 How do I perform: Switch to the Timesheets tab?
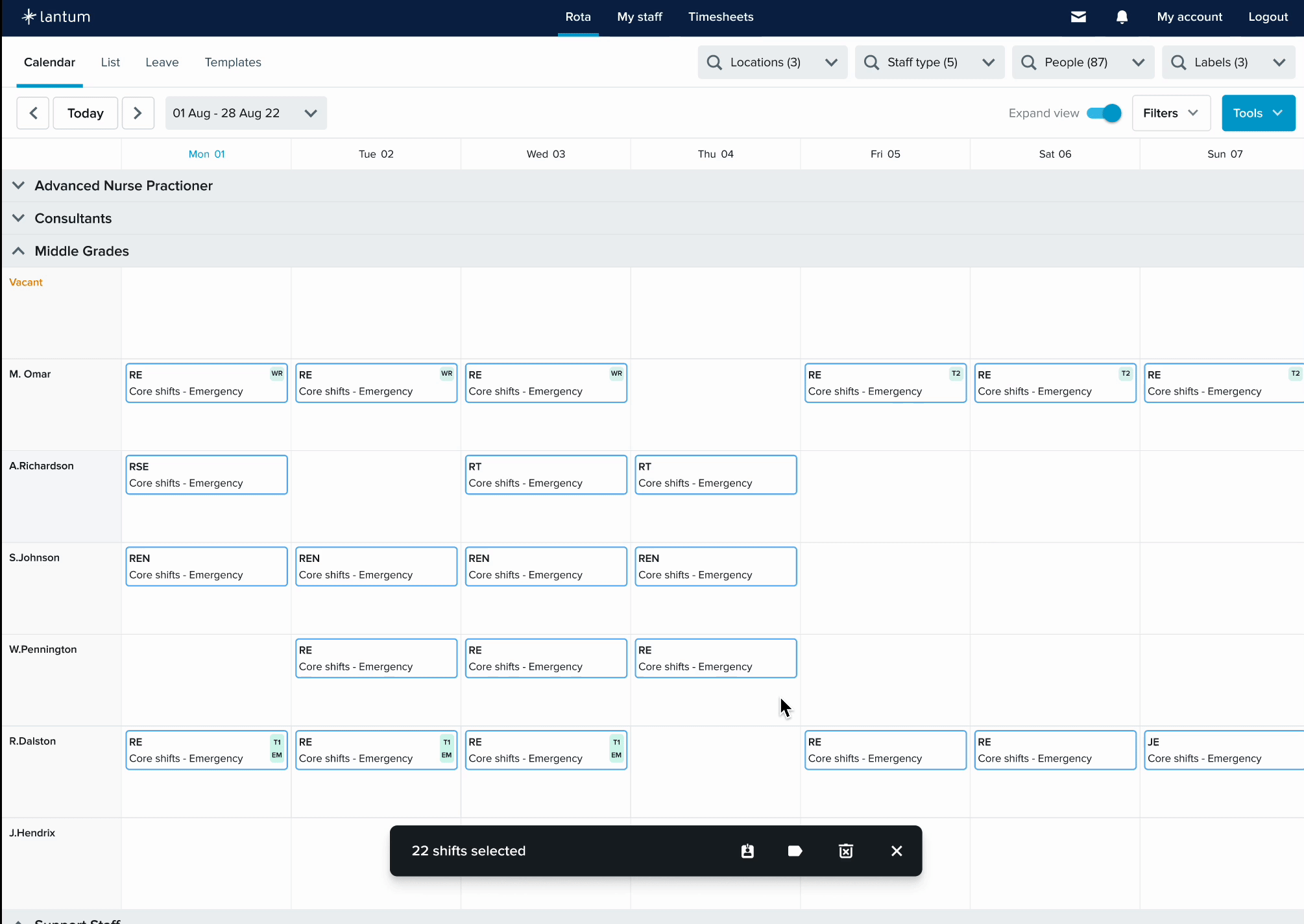(x=720, y=17)
